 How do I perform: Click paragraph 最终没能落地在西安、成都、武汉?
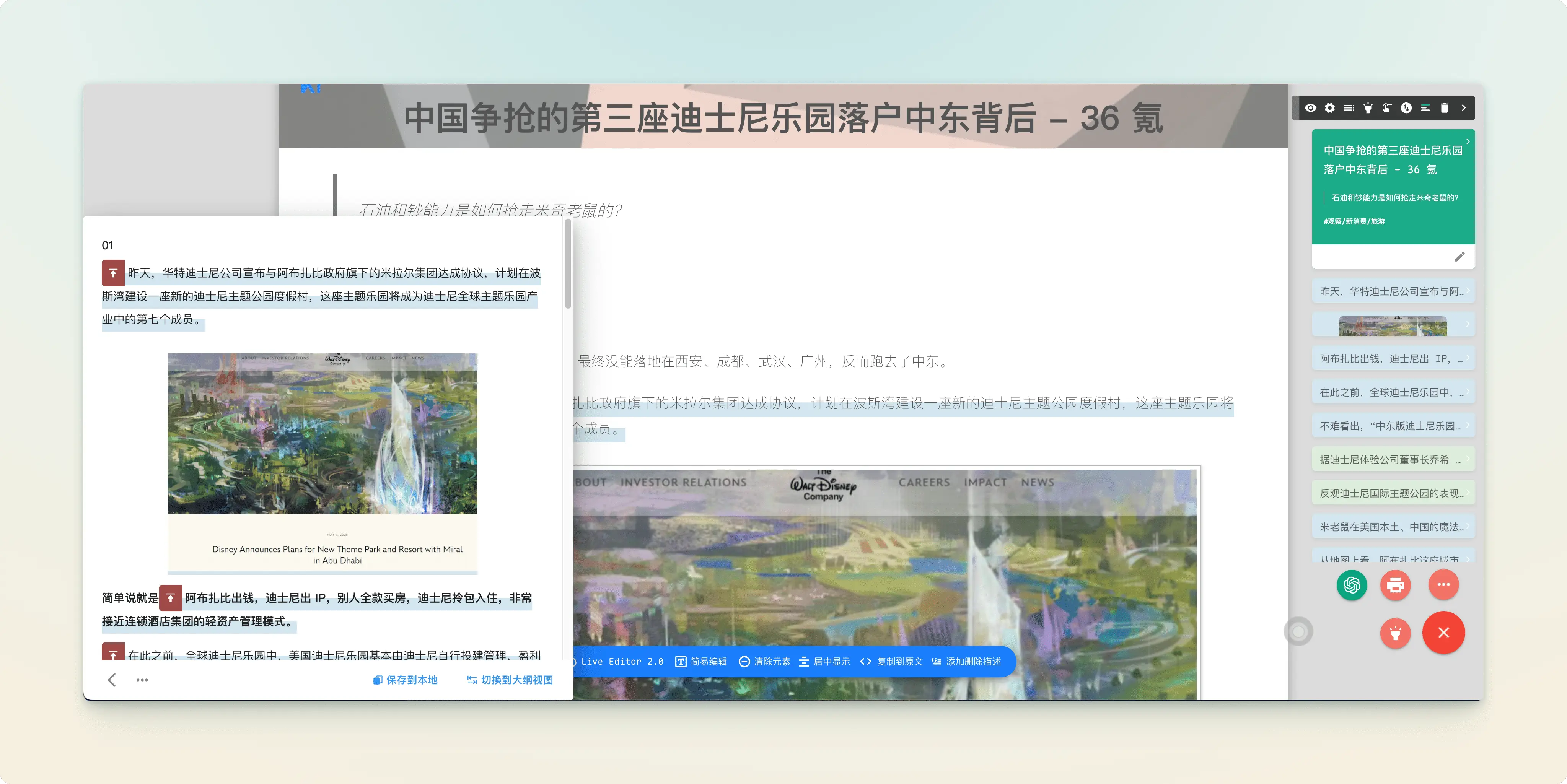(x=764, y=361)
